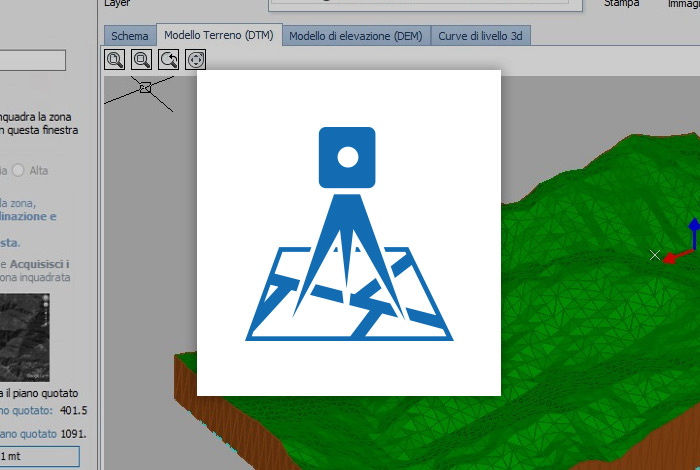This screenshot has width=700, height=470.
Task: Click the input field containing 1 mt
Action: pos(38,456)
